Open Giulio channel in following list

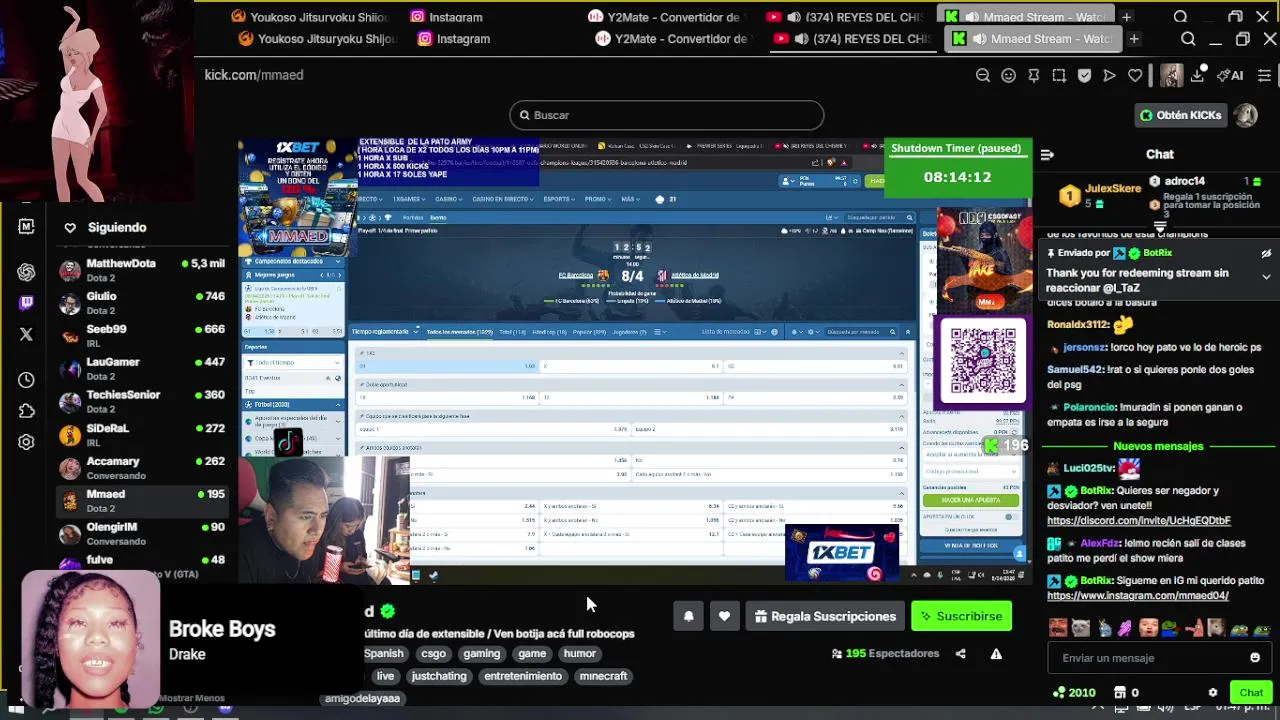point(142,303)
